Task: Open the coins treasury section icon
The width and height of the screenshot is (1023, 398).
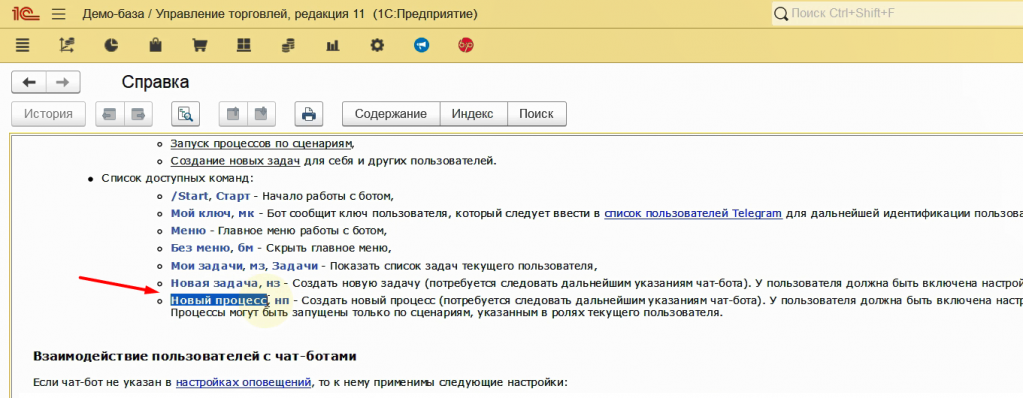Action: pyautogui.click(x=288, y=46)
